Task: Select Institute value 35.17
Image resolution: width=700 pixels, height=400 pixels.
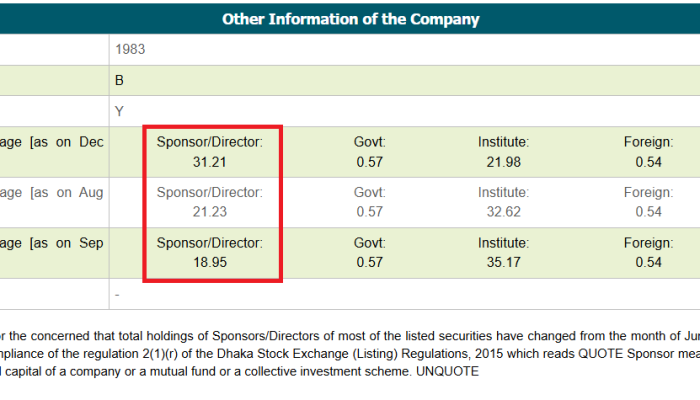Action: pos(503,261)
